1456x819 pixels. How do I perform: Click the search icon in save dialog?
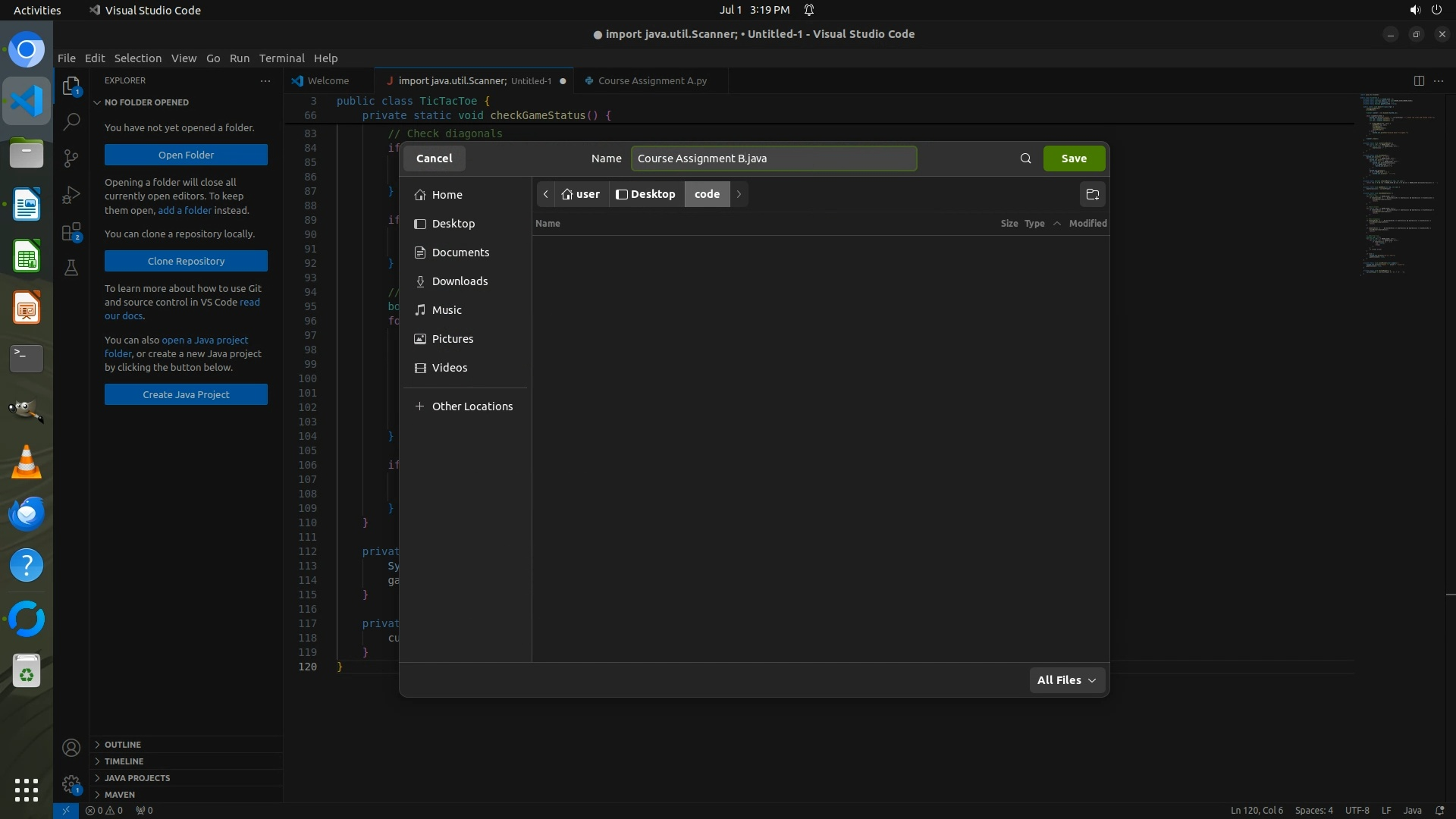point(1025,158)
